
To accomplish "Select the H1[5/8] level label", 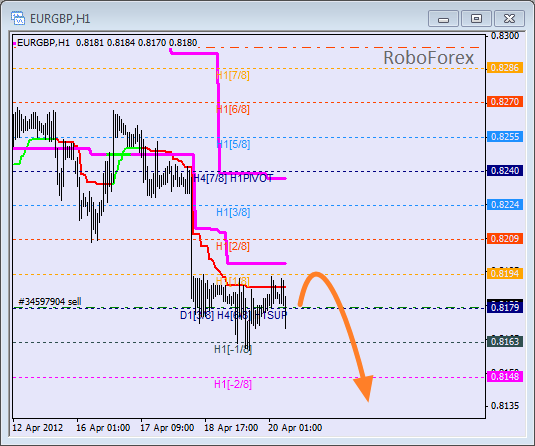I will coord(233,144).
